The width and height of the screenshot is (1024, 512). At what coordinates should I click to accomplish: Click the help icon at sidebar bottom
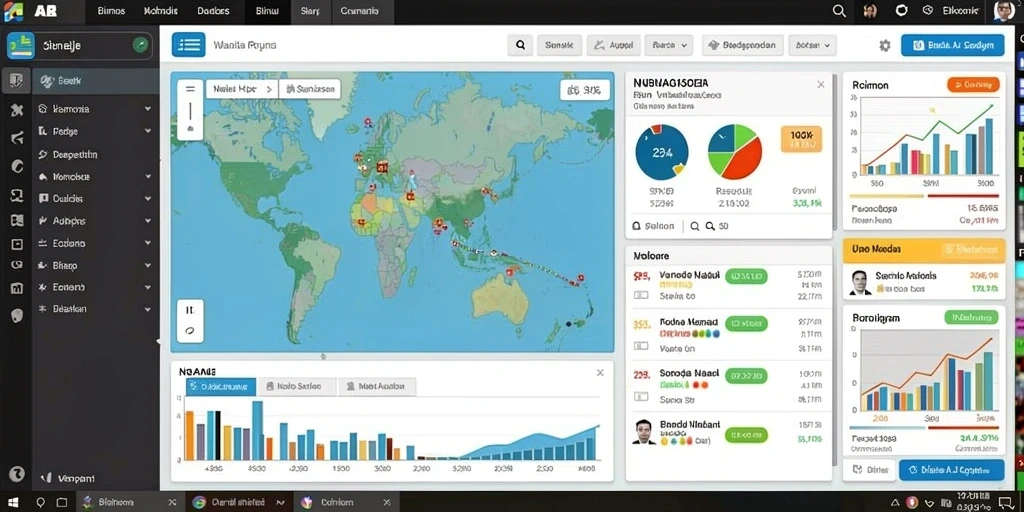[x=16, y=474]
